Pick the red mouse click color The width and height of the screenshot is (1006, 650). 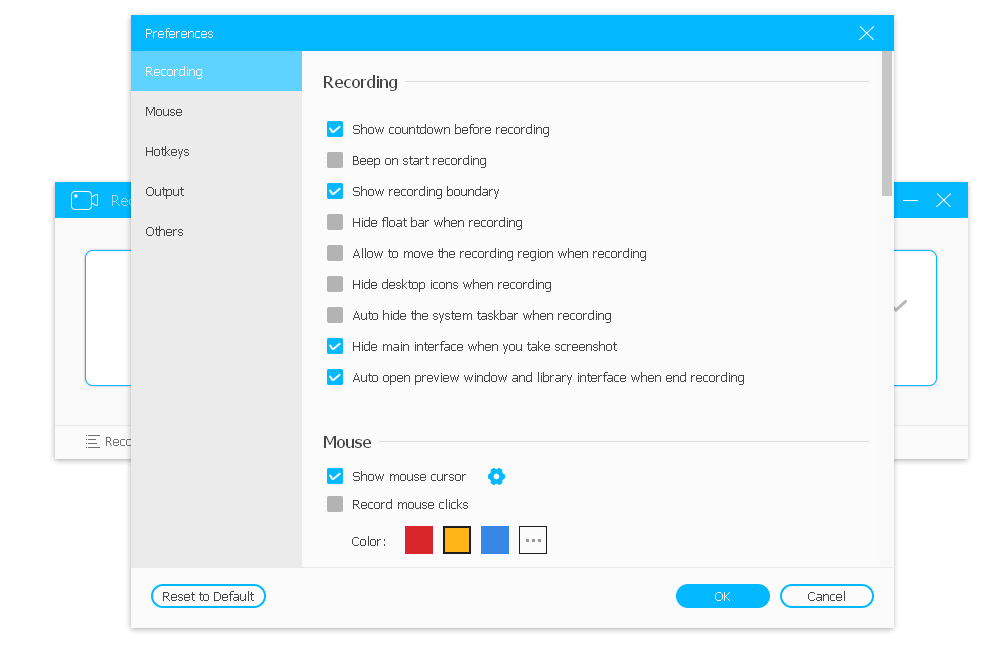[x=419, y=540]
